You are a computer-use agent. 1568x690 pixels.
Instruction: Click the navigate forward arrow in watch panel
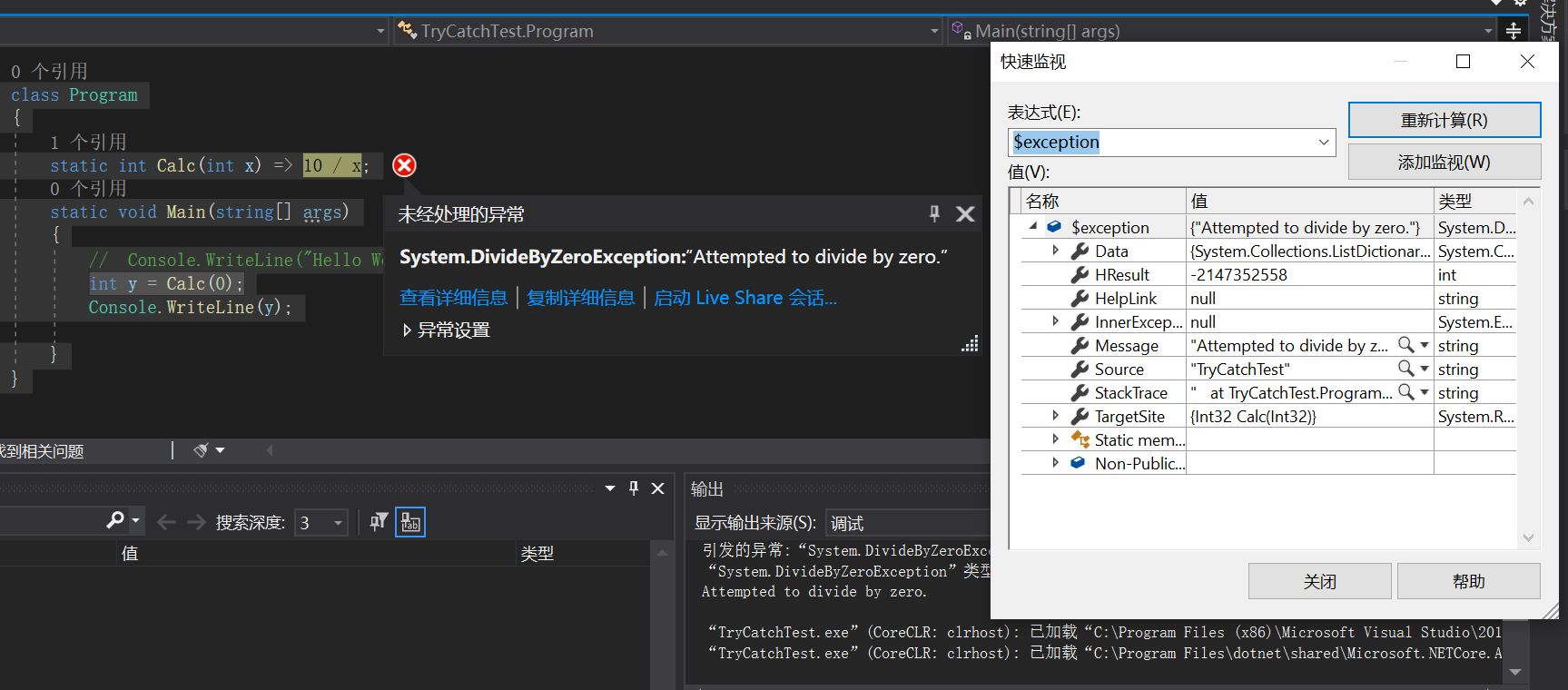pyautogui.click(x=196, y=522)
